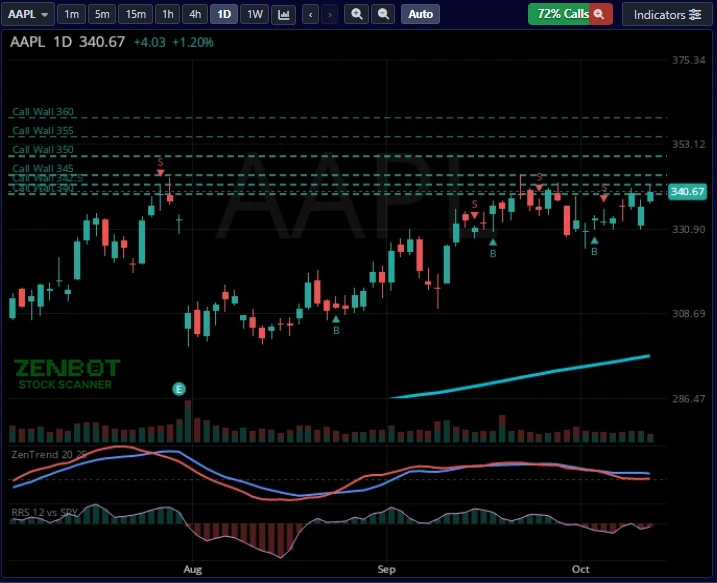The width and height of the screenshot is (717, 583).
Task: Click the cyan moving average line
Action: pos(519,377)
